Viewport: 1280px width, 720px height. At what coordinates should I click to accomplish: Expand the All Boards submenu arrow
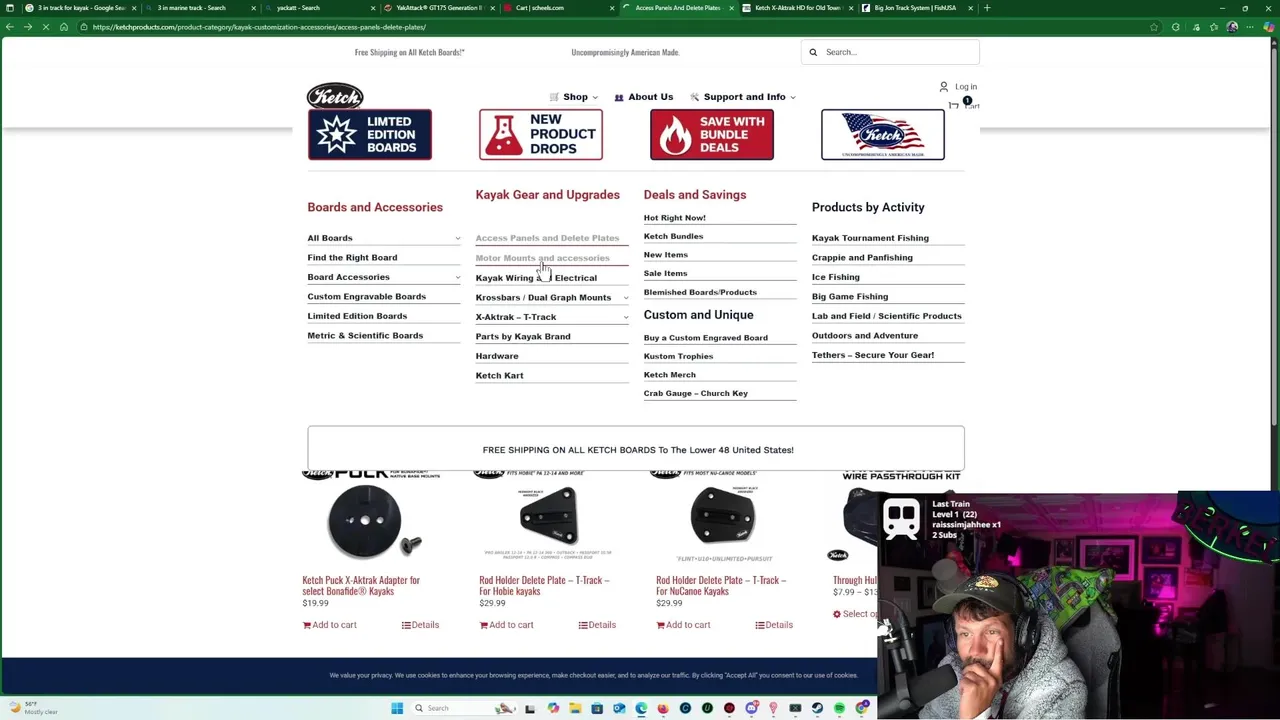pyautogui.click(x=458, y=238)
